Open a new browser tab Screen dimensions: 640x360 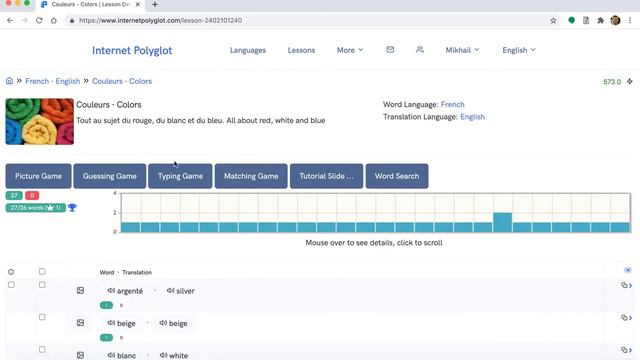(x=155, y=4)
